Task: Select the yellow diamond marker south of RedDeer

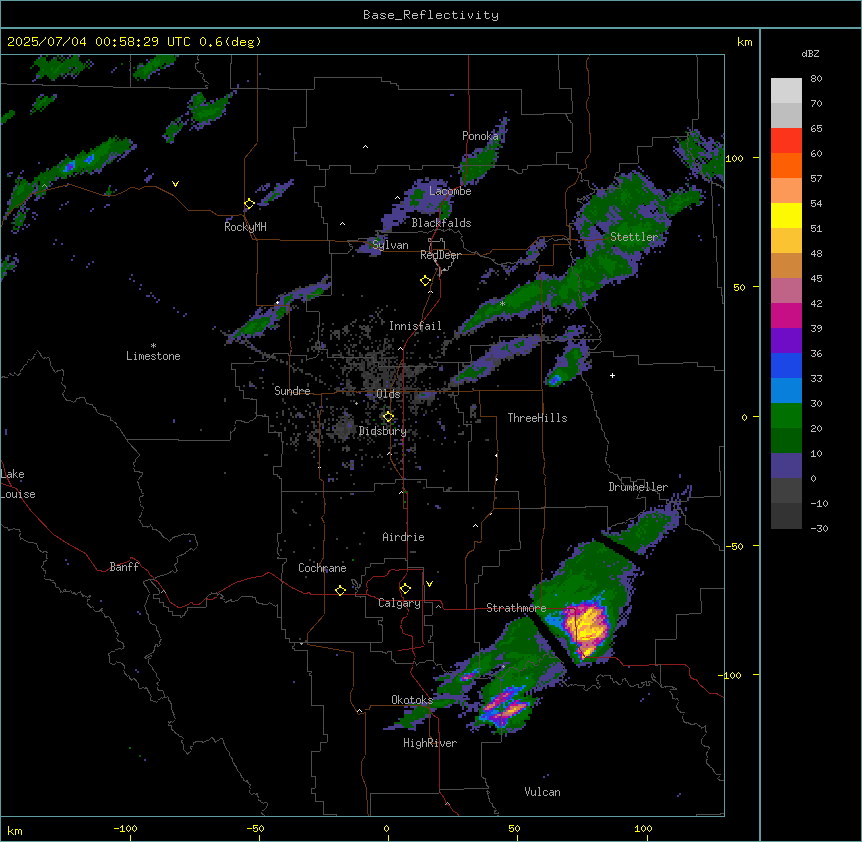Action: (x=426, y=281)
